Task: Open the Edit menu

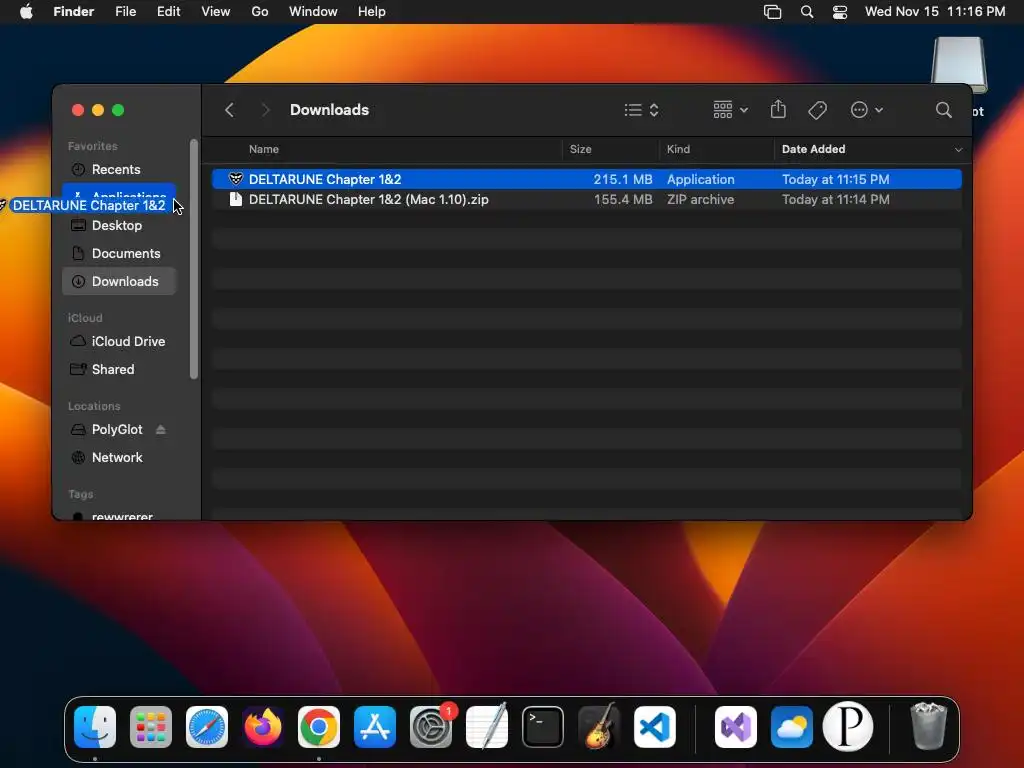Action: tap(168, 12)
